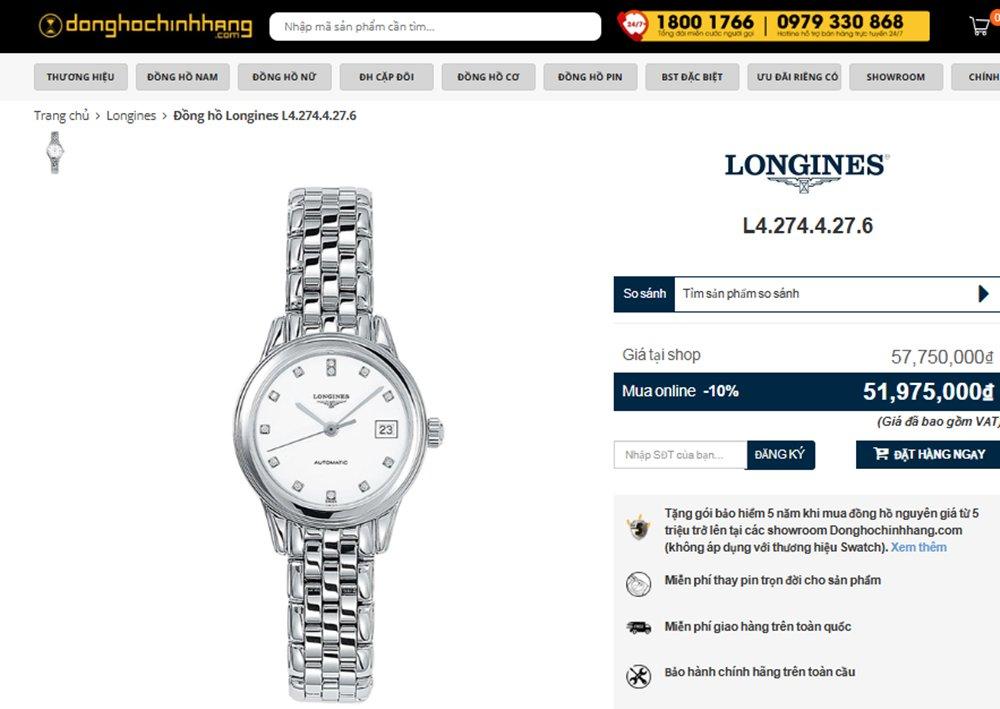This screenshot has width=1000, height=709.
Task: Click the donghochinhhang.com logo
Action: coord(145,26)
